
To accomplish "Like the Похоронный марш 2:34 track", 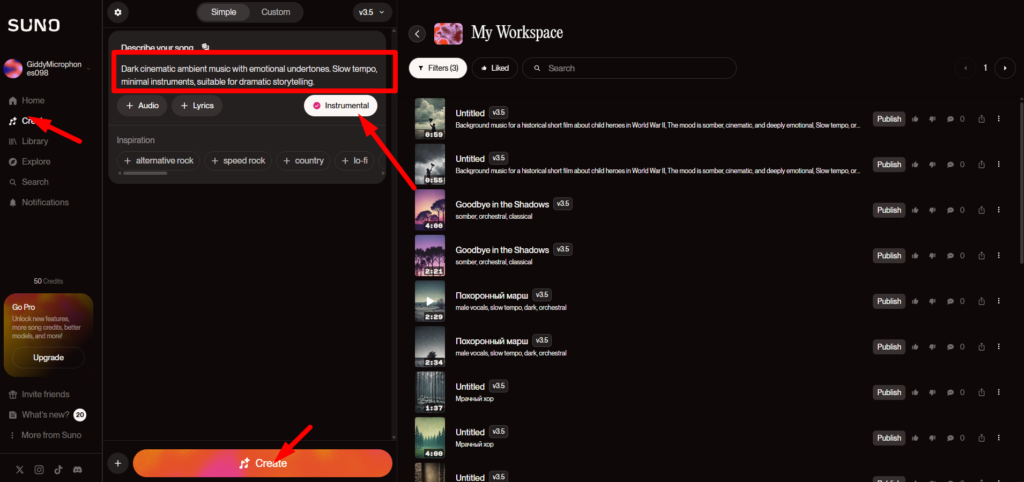I will coord(915,347).
